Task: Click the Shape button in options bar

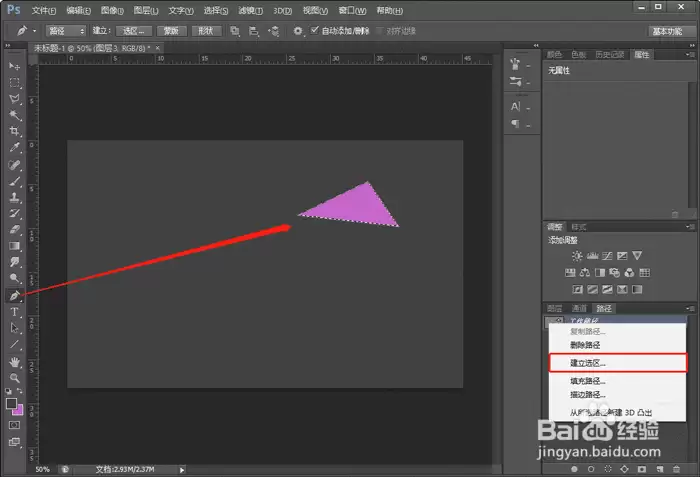Action: click(206, 31)
